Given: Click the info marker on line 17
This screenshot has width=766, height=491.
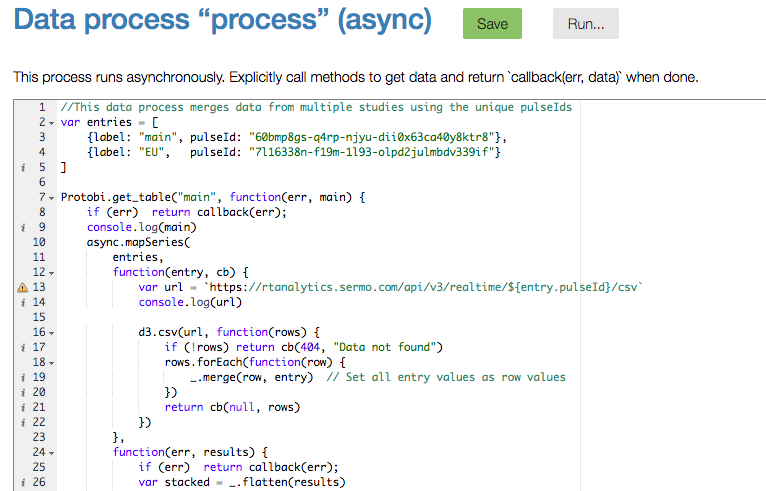Looking at the screenshot, I should pyautogui.click(x=23, y=347).
